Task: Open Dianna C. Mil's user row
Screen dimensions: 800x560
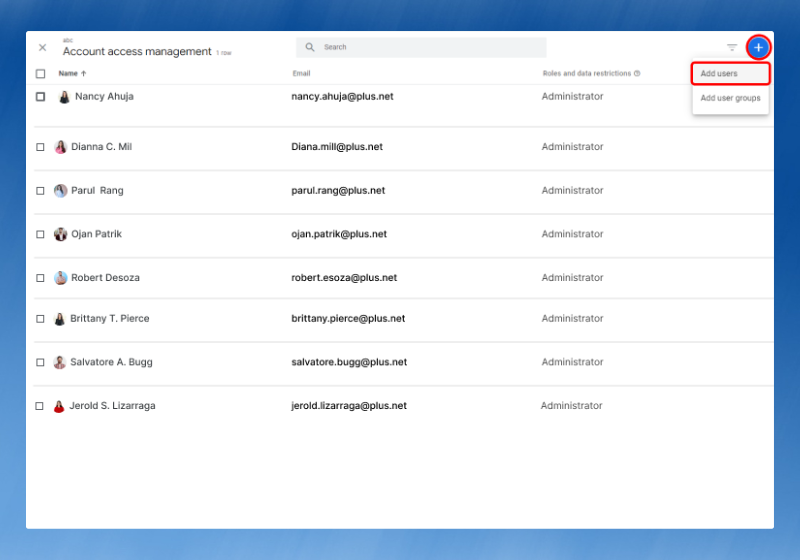Action: [101, 147]
